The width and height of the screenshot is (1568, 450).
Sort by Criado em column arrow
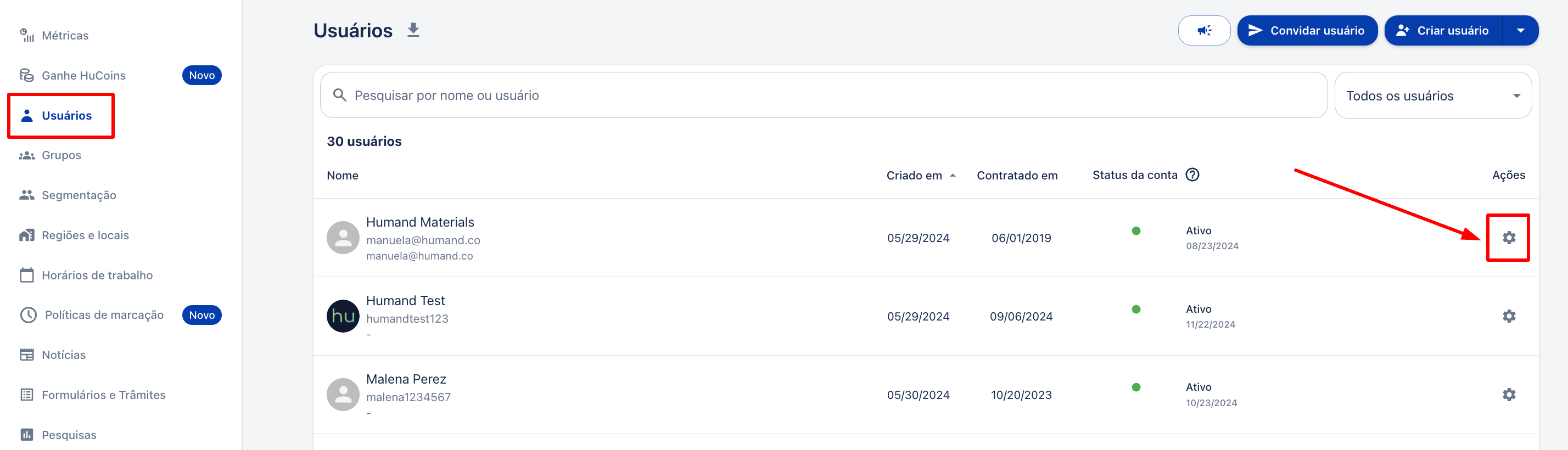tap(953, 176)
